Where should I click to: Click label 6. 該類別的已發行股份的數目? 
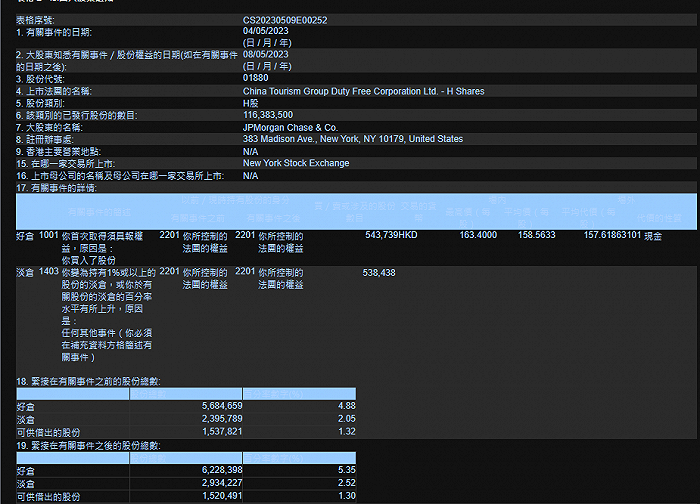click(x=77, y=116)
